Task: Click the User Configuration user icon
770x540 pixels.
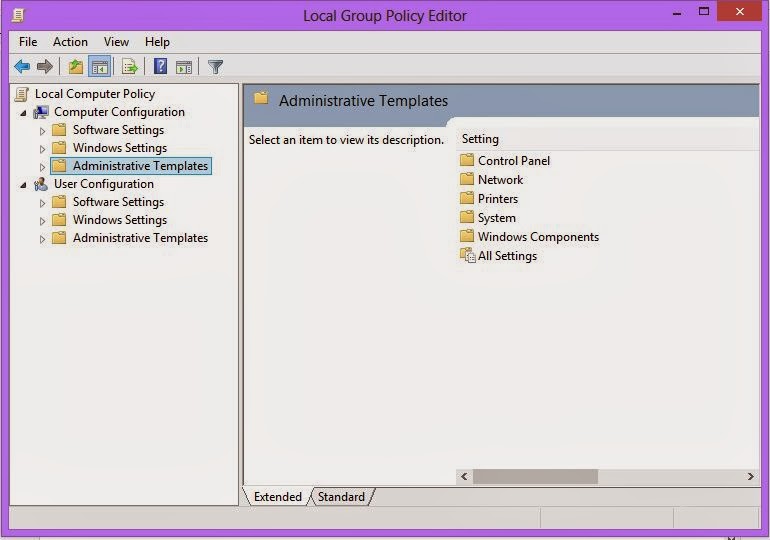Action: [x=41, y=185]
